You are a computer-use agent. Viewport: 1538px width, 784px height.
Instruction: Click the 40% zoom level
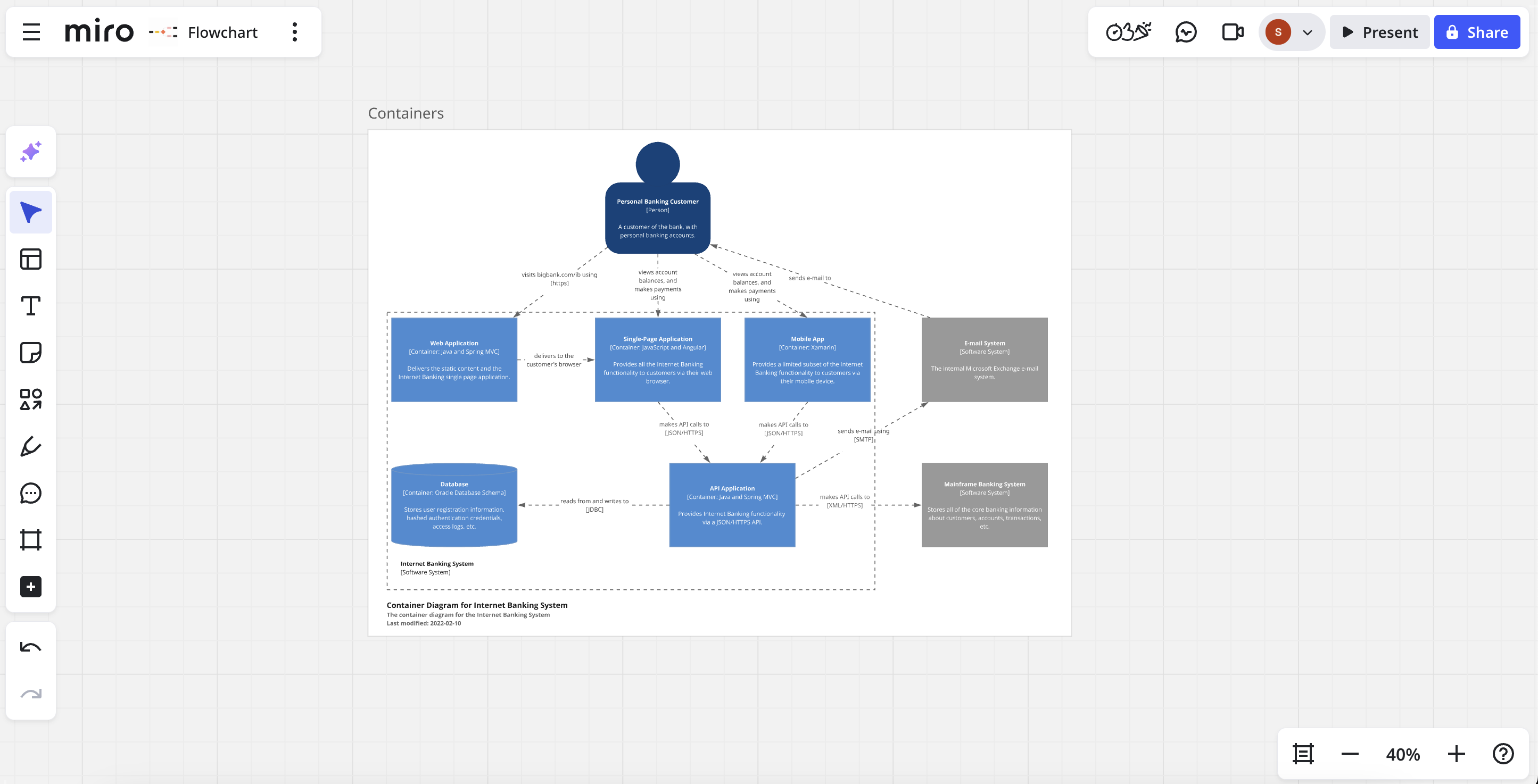pos(1403,754)
